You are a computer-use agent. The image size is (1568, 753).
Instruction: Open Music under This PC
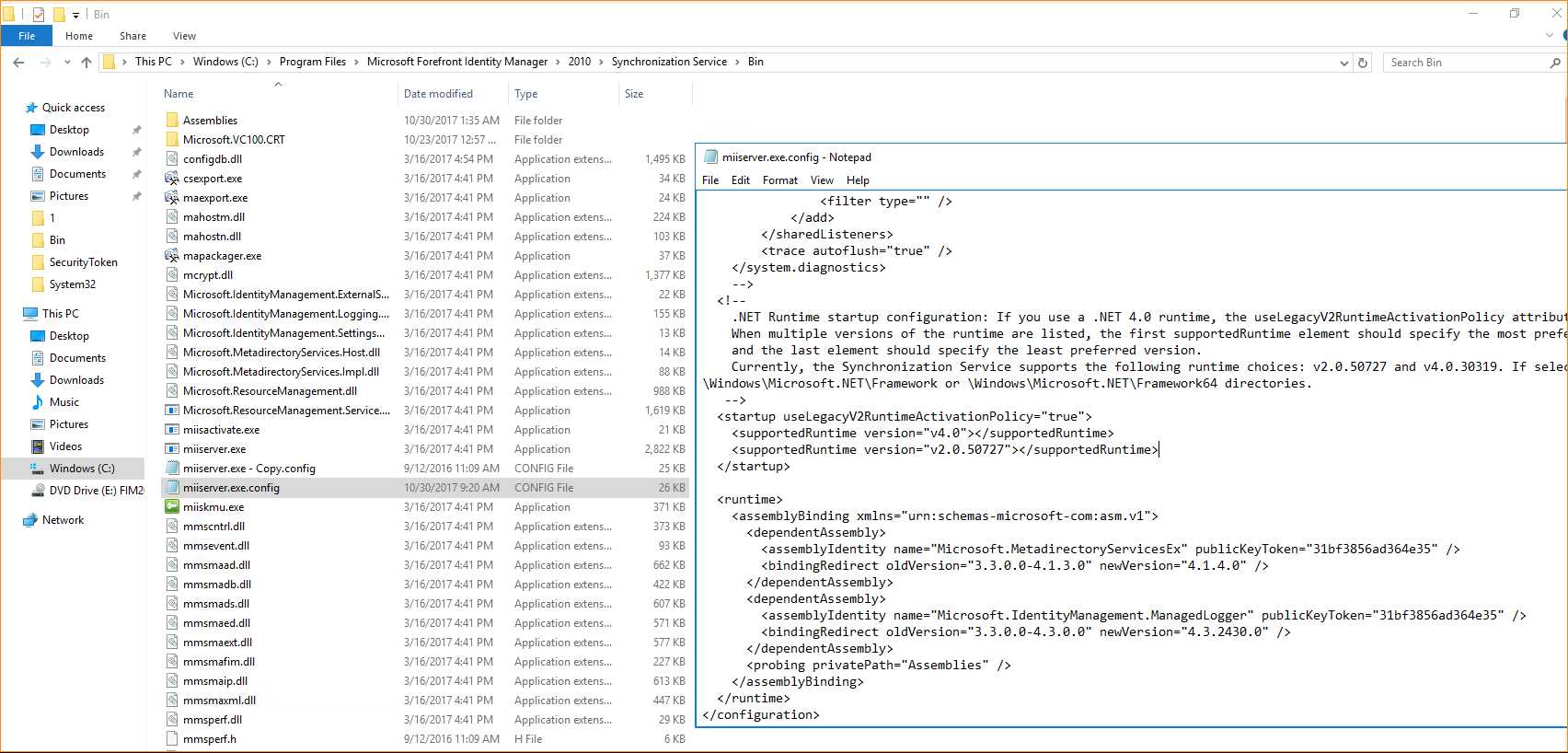tap(63, 402)
